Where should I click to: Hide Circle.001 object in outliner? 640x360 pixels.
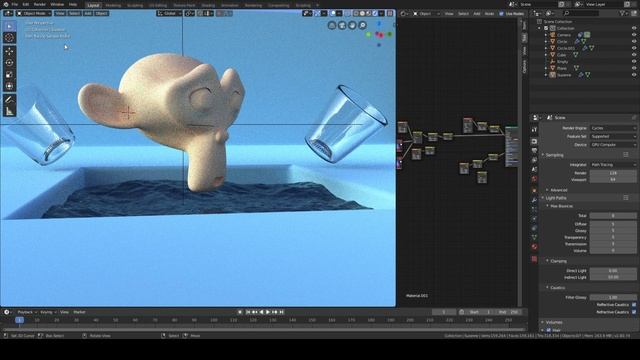tap(634, 48)
